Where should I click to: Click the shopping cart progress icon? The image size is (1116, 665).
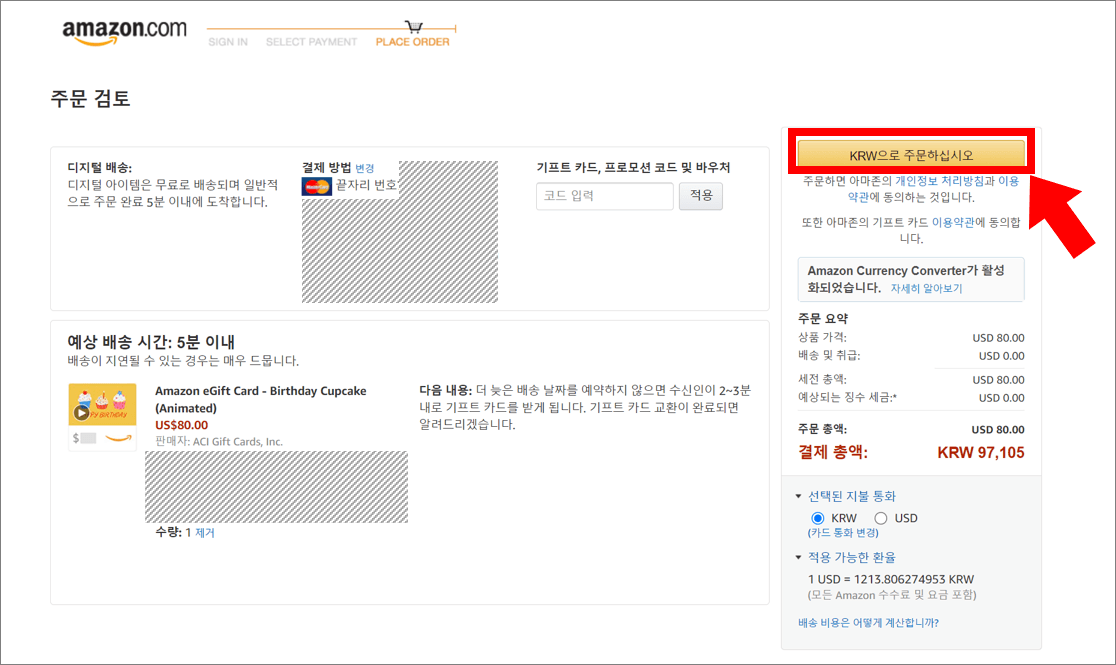coord(414,27)
